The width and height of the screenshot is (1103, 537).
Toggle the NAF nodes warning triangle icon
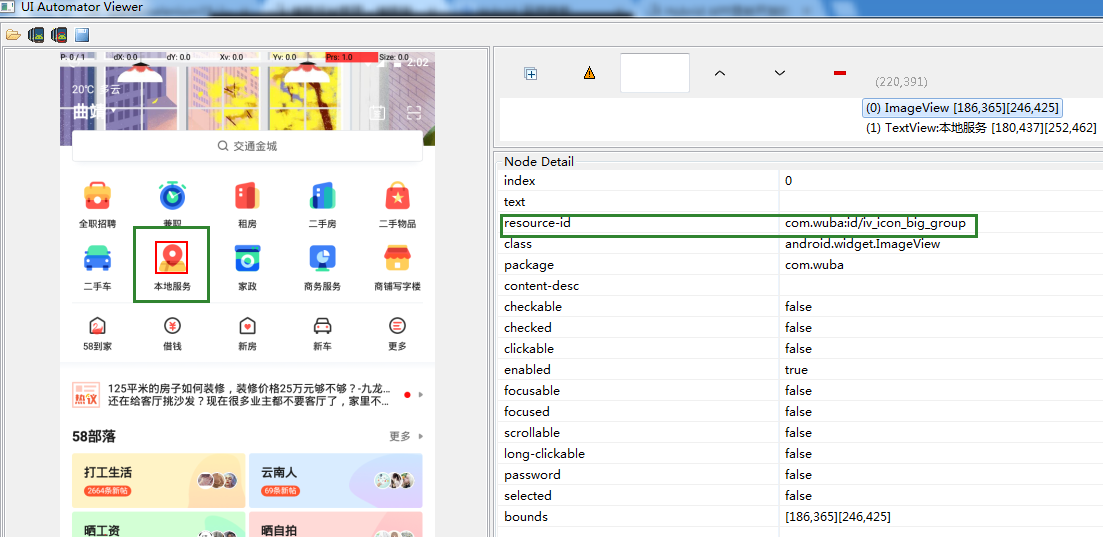coord(589,72)
